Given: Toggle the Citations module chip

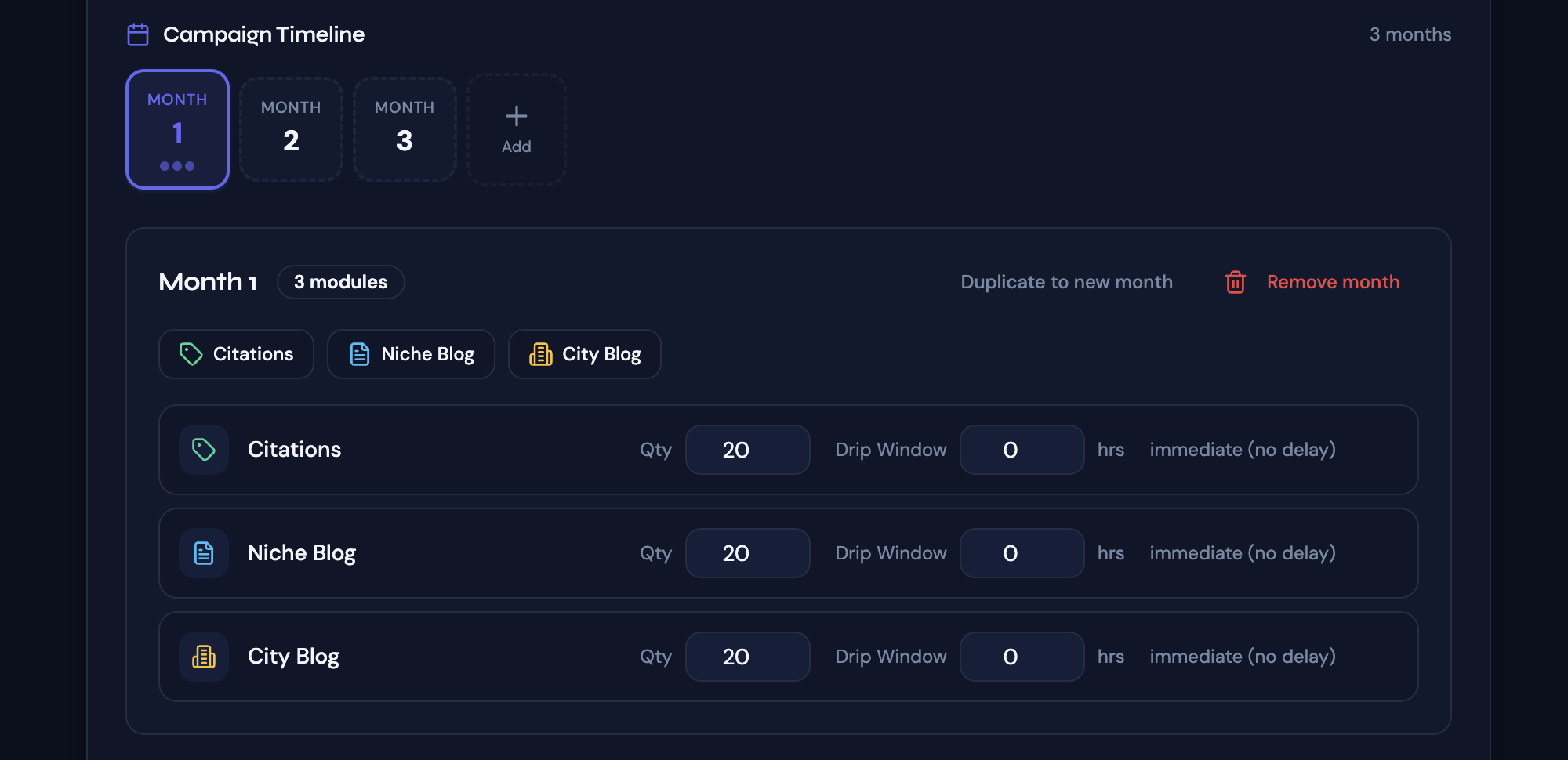Looking at the screenshot, I should [236, 354].
